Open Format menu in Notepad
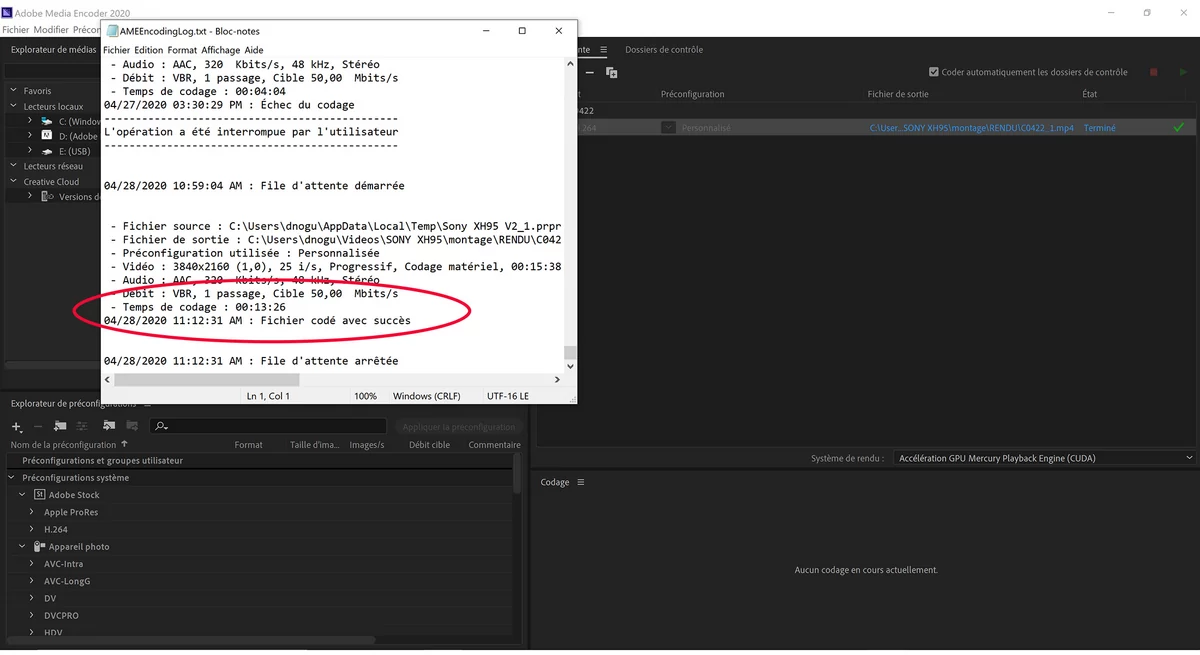Viewport: 1200px width, 655px height. pos(182,50)
